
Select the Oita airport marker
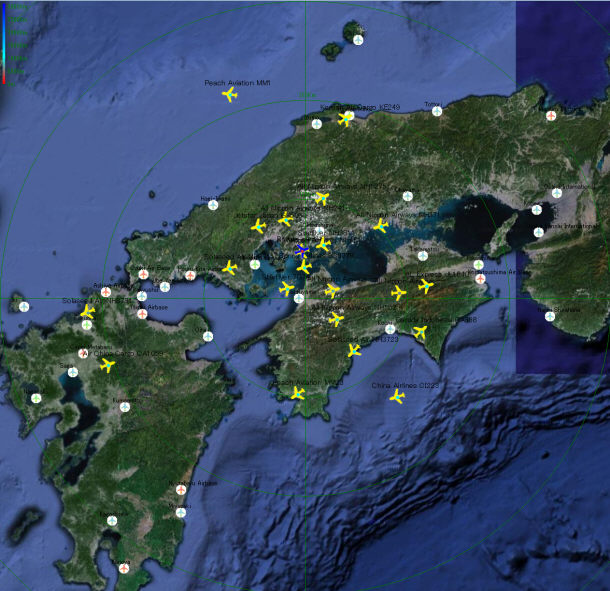coord(207,336)
